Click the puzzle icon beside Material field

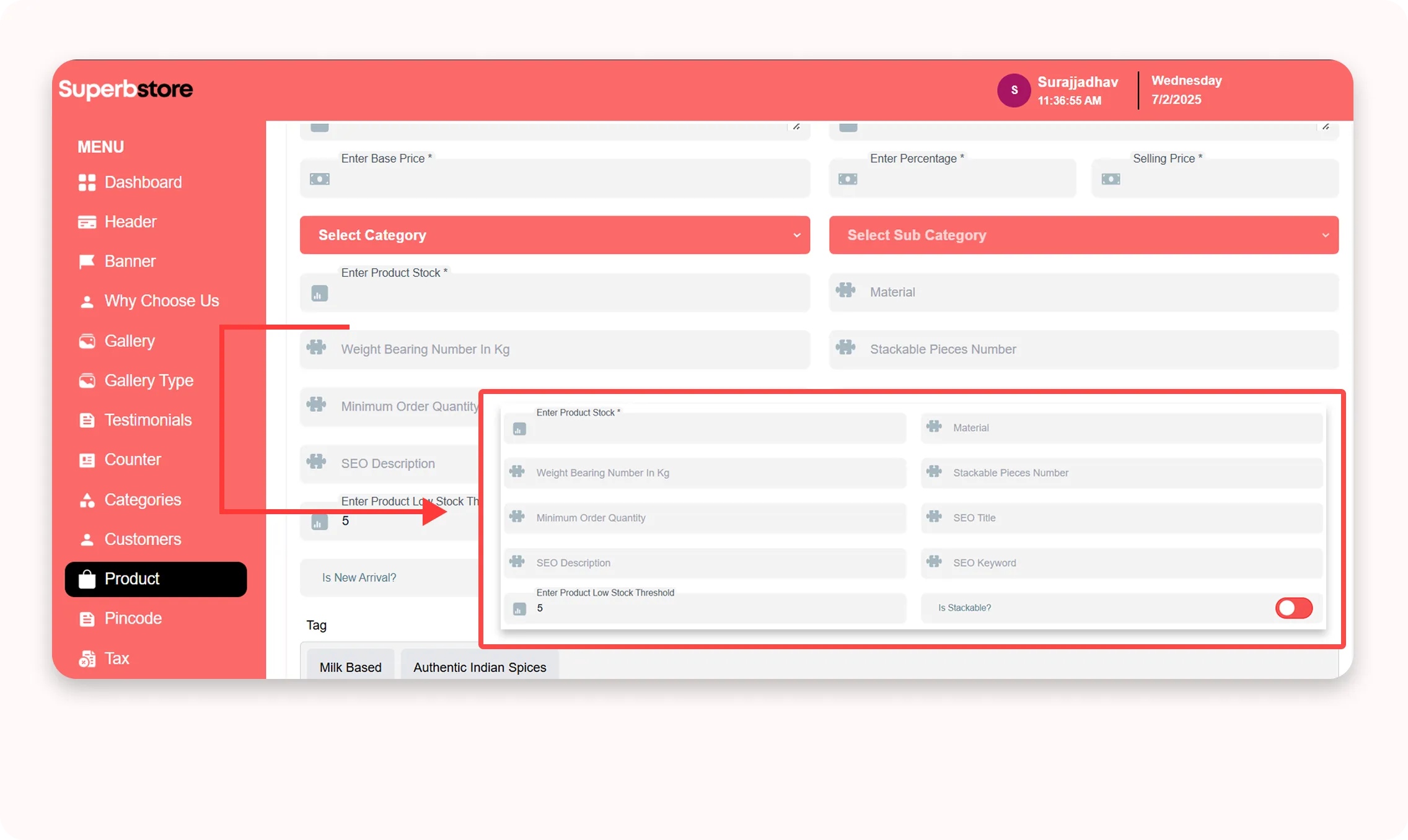pyautogui.click(x=845, y=290)
